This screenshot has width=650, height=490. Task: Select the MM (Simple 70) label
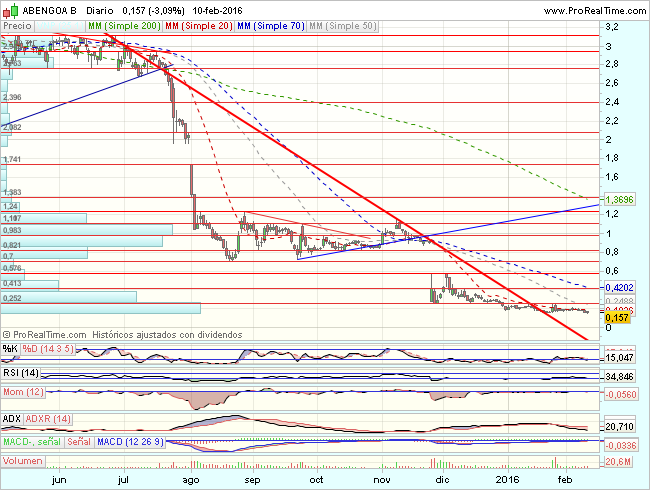271,26
